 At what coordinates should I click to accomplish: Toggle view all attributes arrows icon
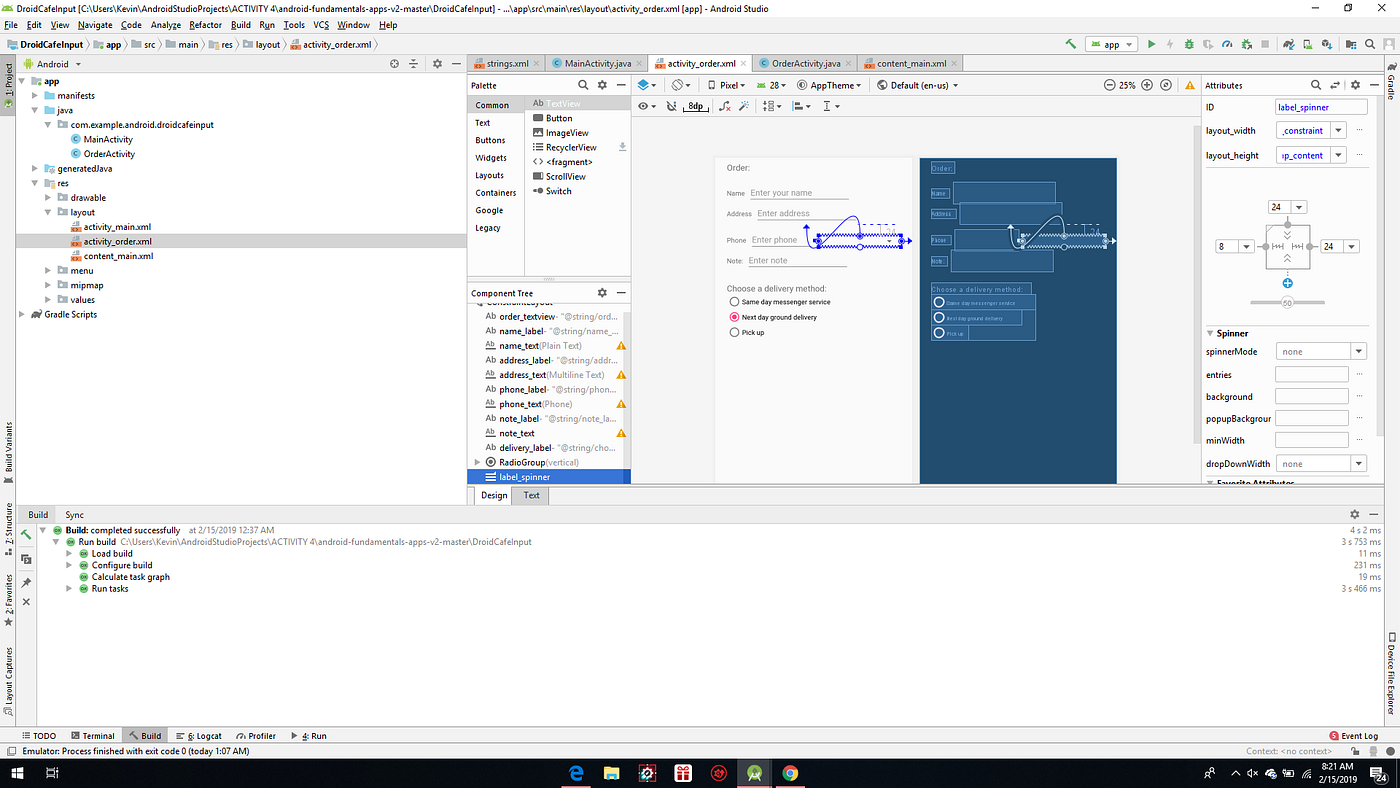1336,85
